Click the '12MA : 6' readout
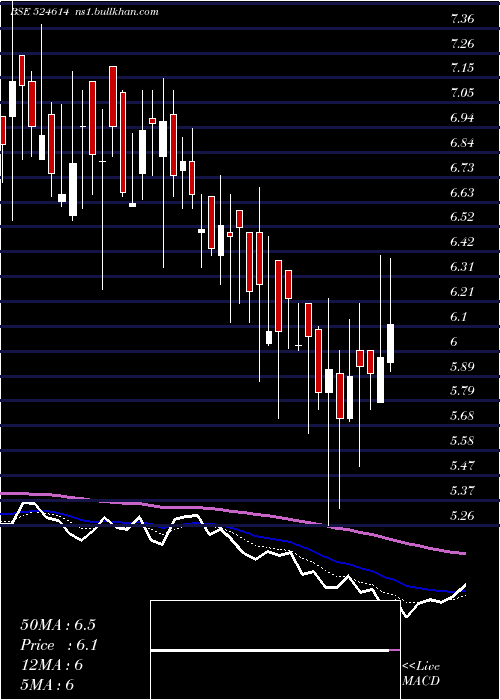Viewport: 500px width, 700px height. tap(52, 665)
